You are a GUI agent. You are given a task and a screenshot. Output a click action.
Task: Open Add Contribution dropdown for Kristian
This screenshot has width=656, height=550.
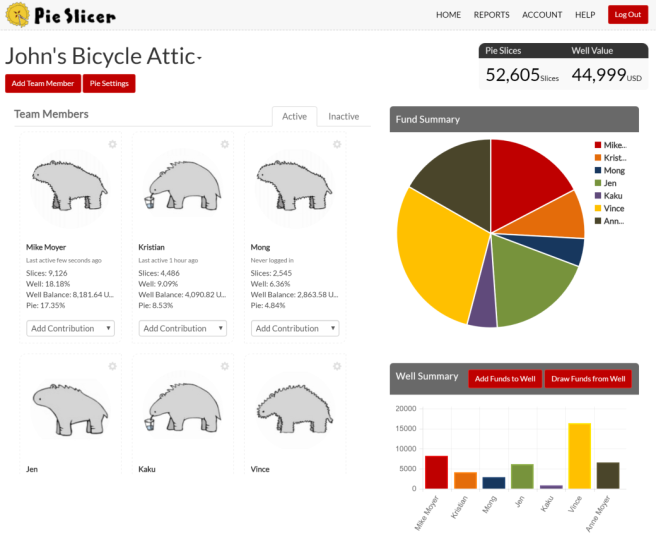(182, 328)
